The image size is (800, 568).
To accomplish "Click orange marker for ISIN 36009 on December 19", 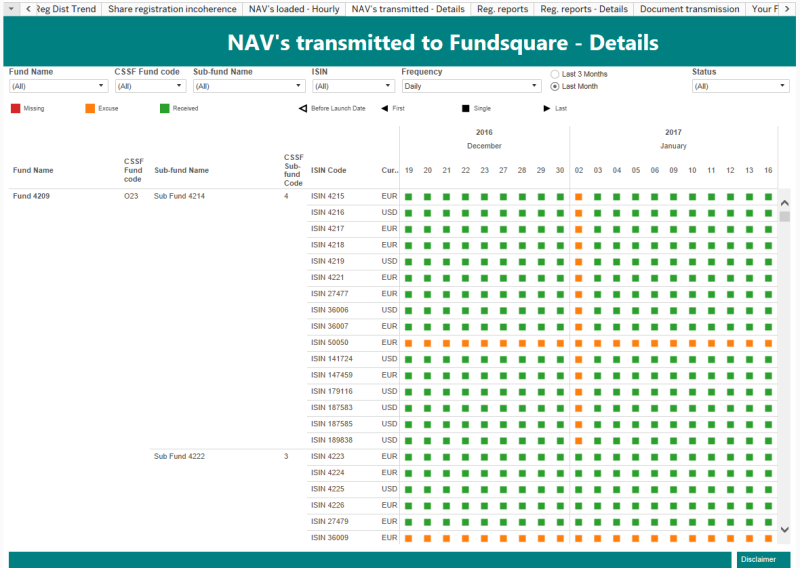I will [408, 538].
